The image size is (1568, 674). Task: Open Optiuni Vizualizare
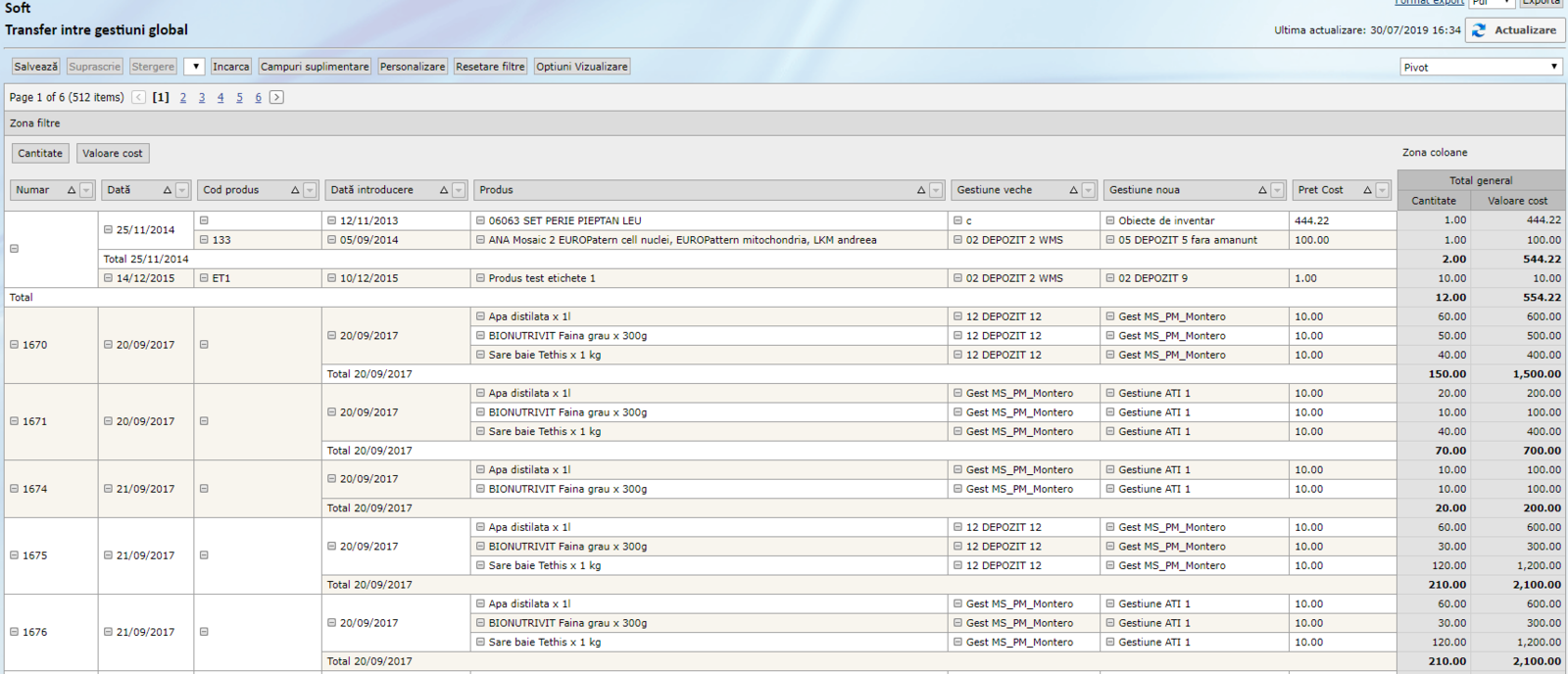pyautogui.click(x=581, y=67)
